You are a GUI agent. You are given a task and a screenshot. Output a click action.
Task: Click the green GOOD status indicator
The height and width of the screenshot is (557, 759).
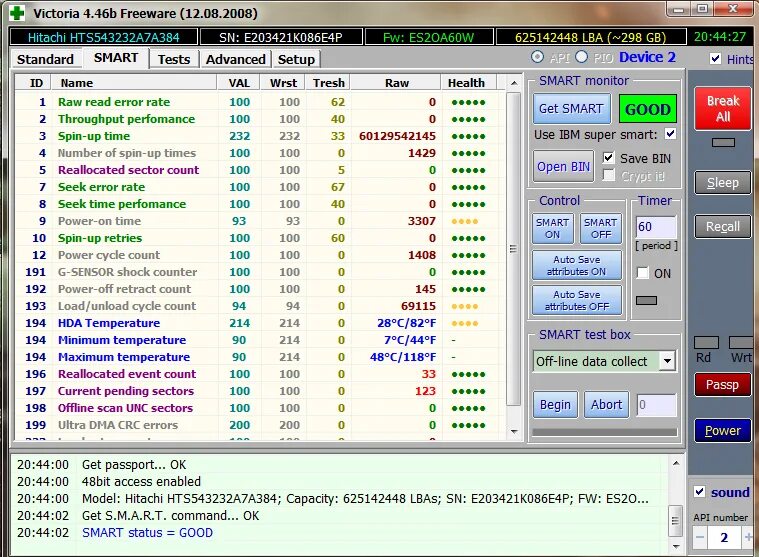pyautogui.click(x=648, y=109)
